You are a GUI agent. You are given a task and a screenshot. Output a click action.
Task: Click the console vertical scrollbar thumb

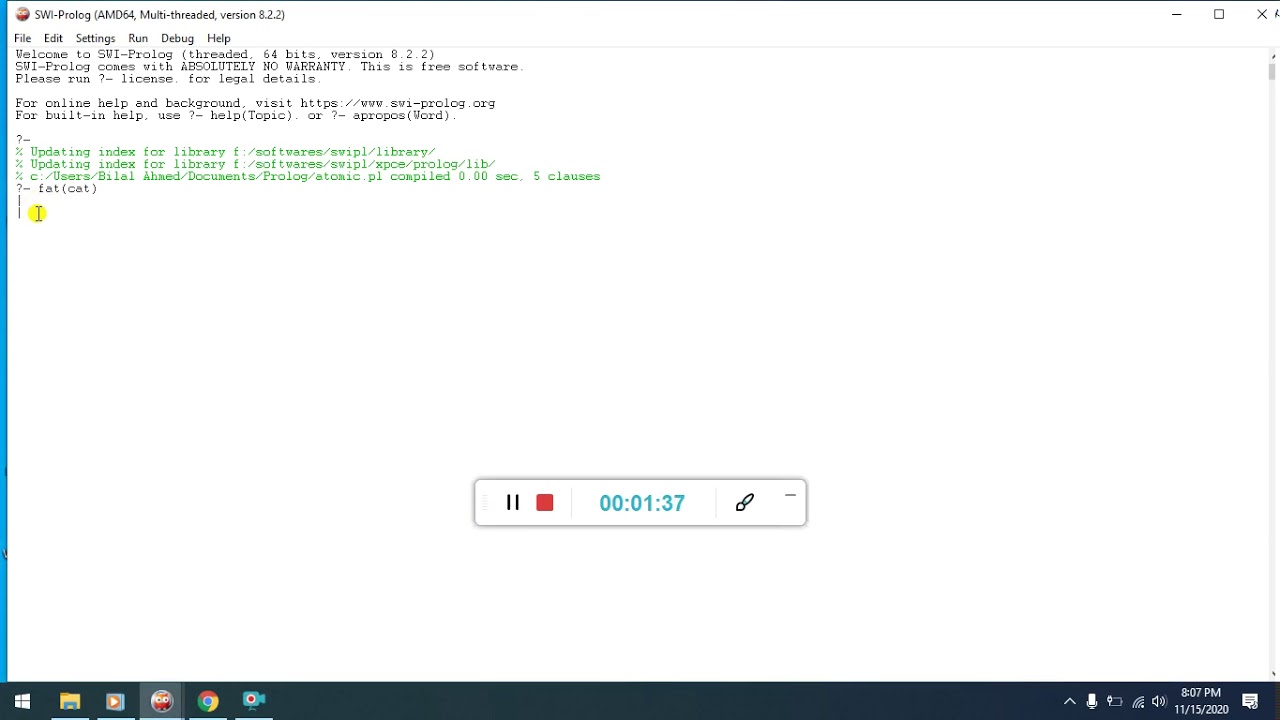tap(1272, 70)
